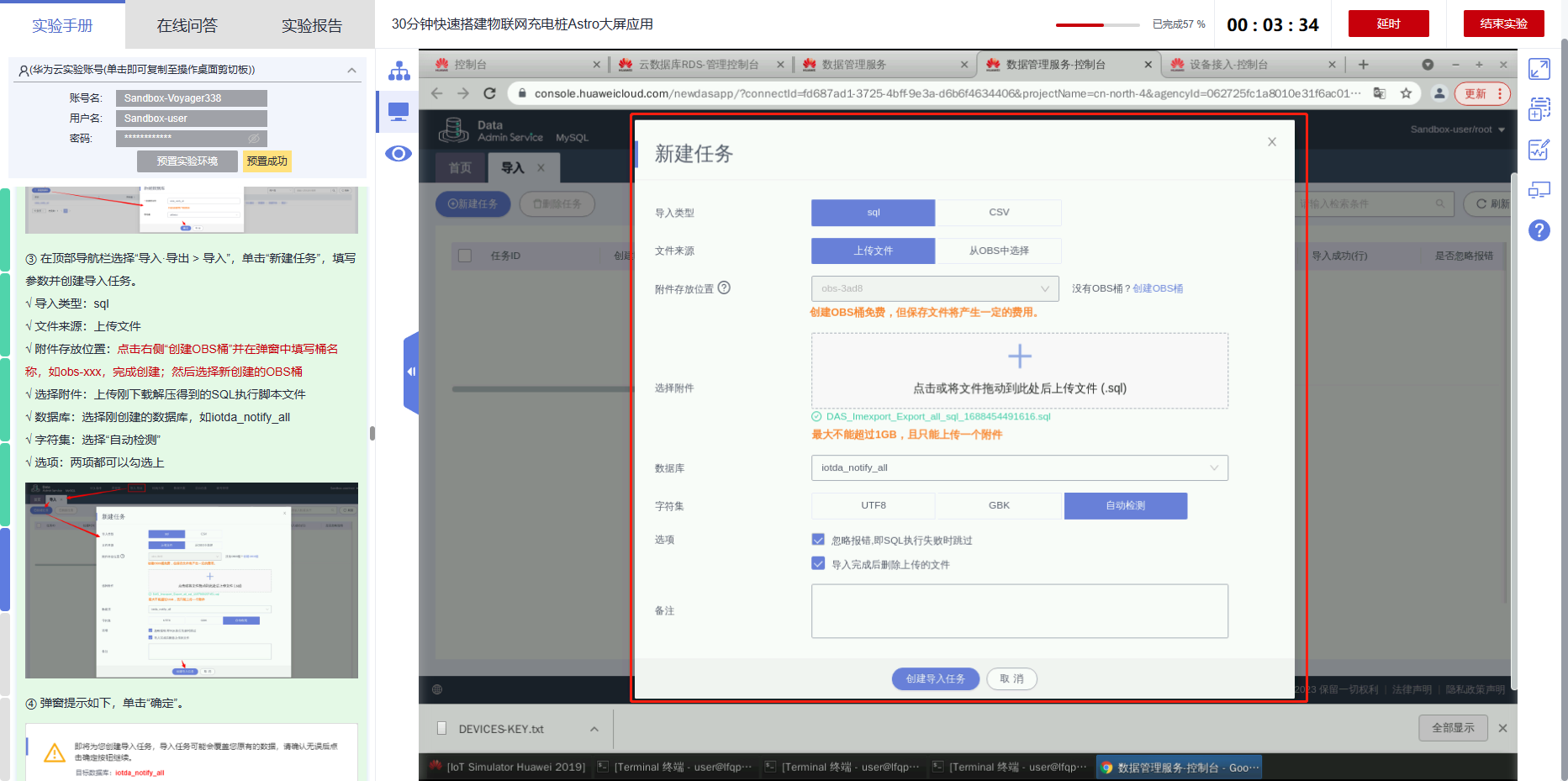Switch to the 设备接入-控制台 browser tab
The width and height of the screenshot is (1568, 781).
point(1253,65)
